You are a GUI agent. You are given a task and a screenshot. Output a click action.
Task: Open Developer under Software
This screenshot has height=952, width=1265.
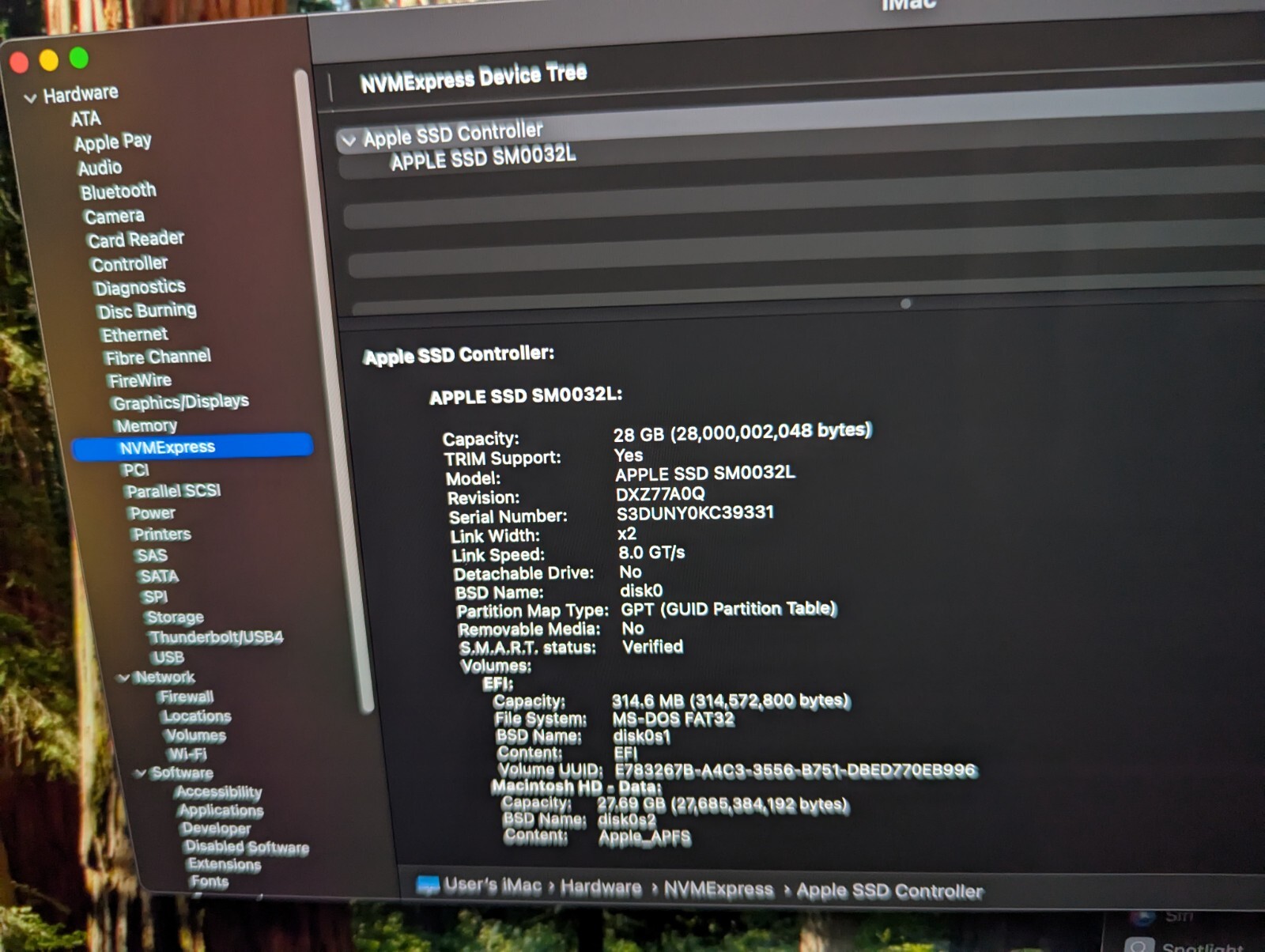[x=216, y=829]
